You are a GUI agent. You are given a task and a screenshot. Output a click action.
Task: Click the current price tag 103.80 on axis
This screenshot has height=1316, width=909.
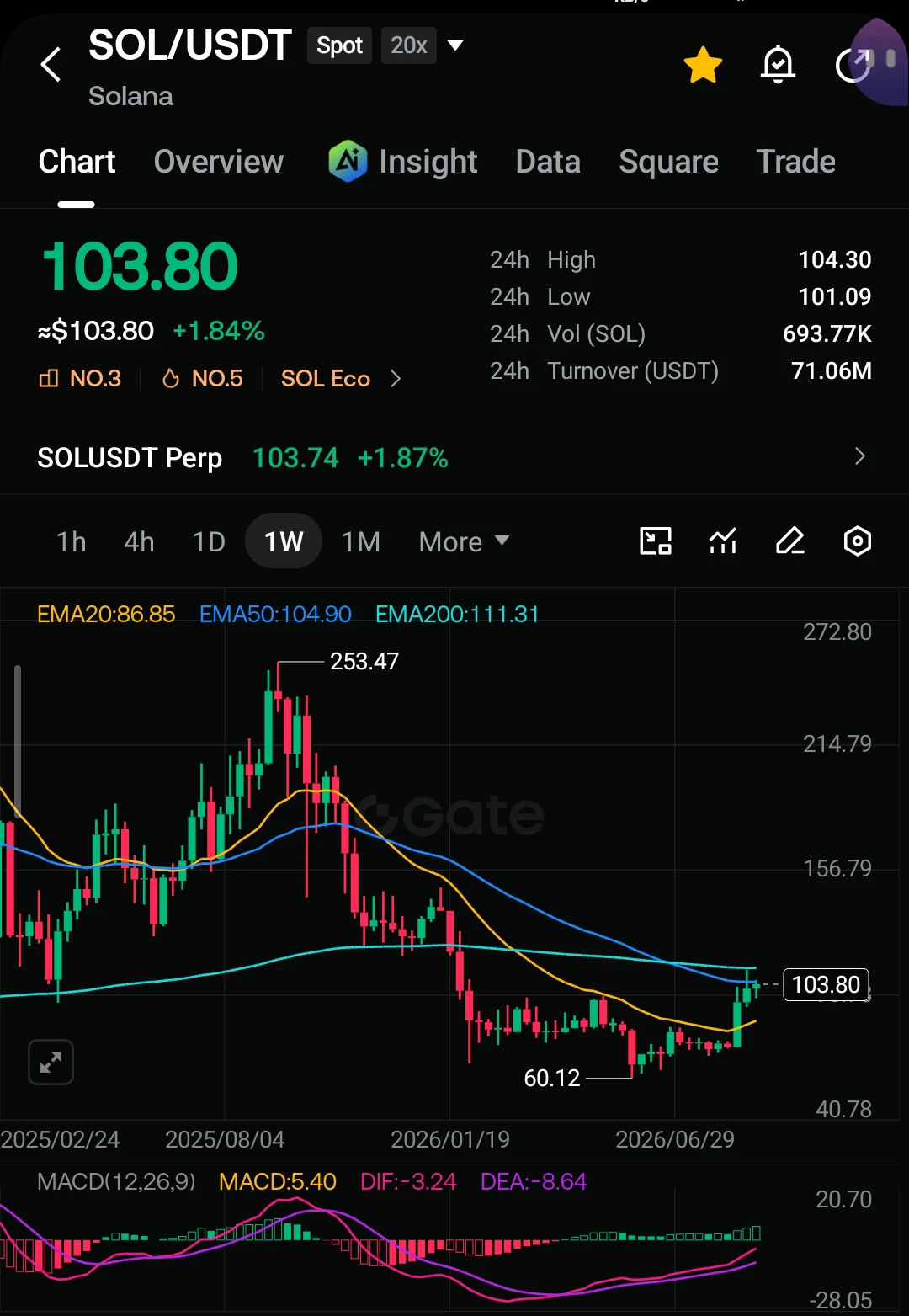[x=826, y=984]
